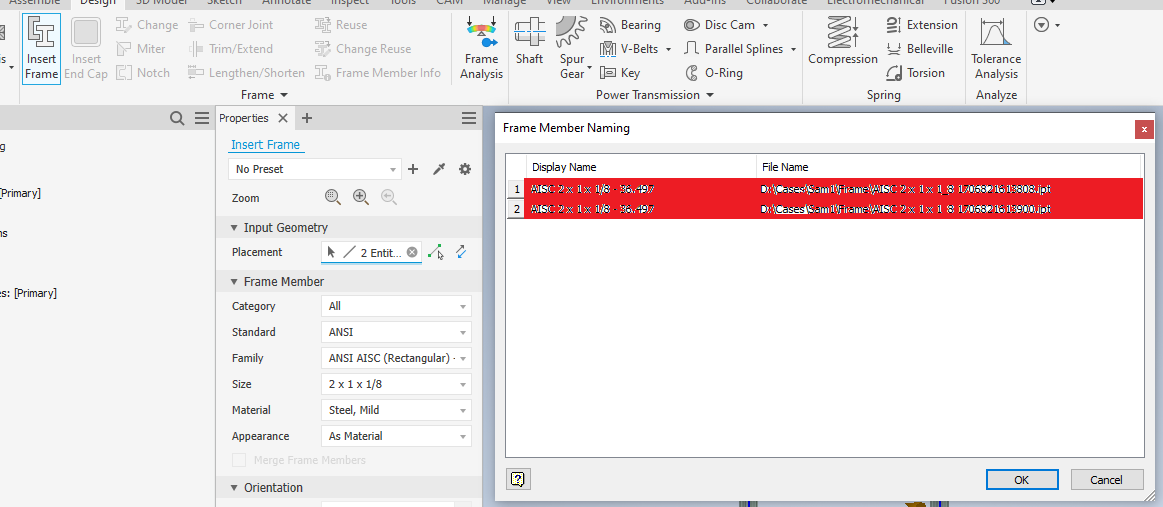Open Frame Member Info
The width and height of the screenshot is (1163, 507).
[378, 73]
